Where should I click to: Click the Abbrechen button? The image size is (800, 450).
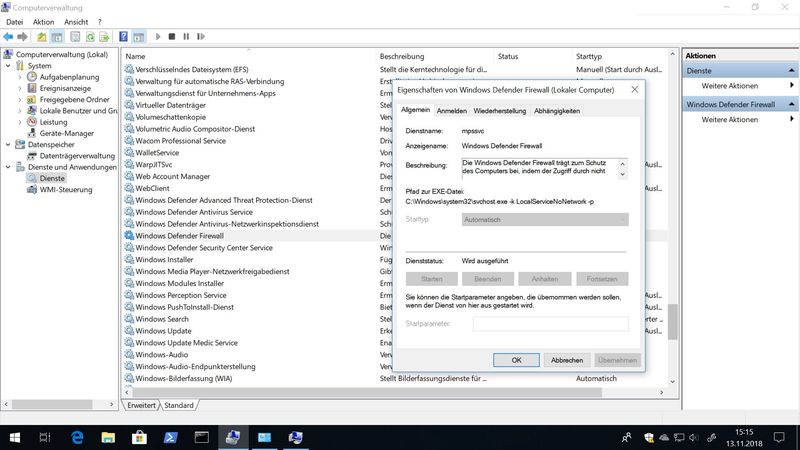567,360
